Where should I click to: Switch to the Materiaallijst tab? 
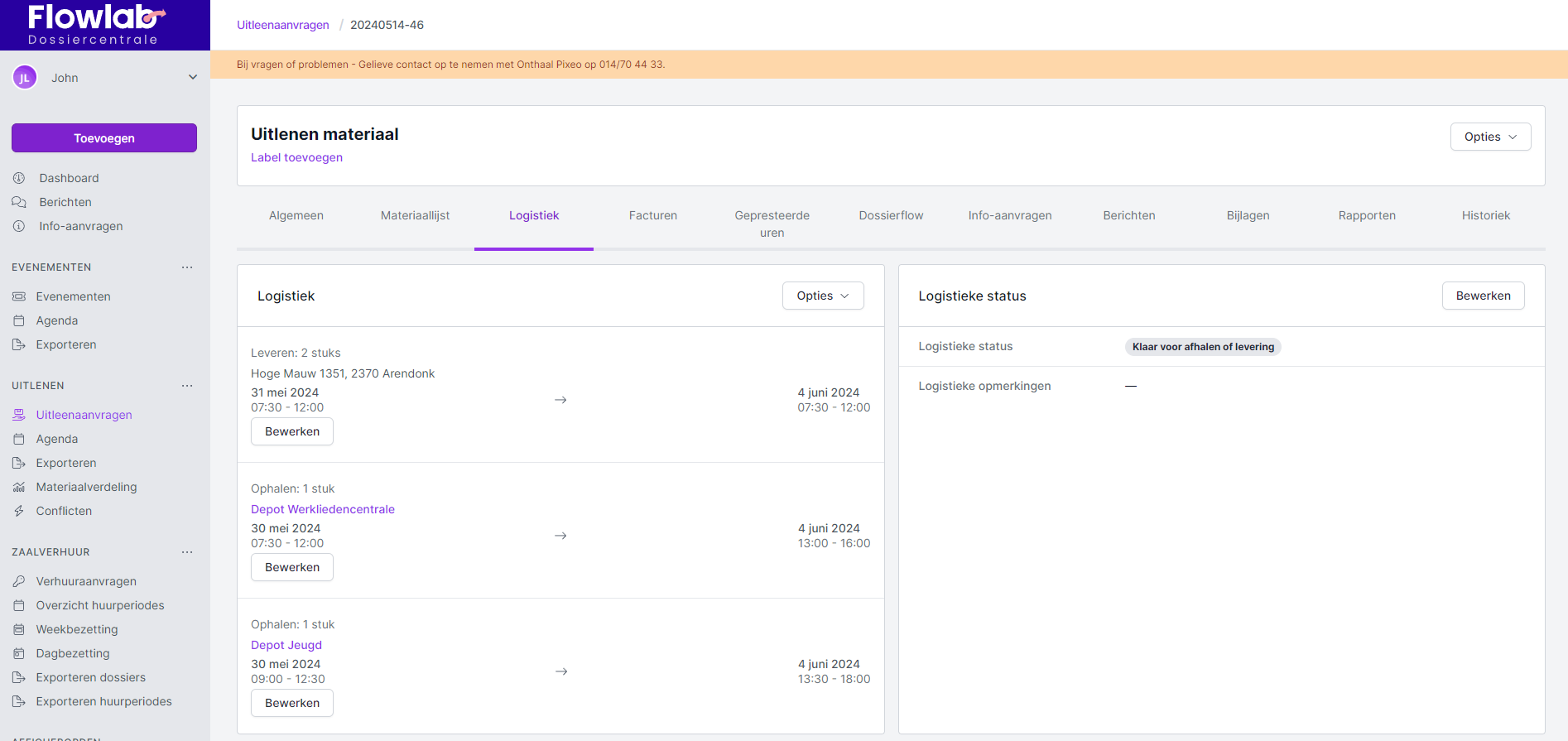[415, 215]
